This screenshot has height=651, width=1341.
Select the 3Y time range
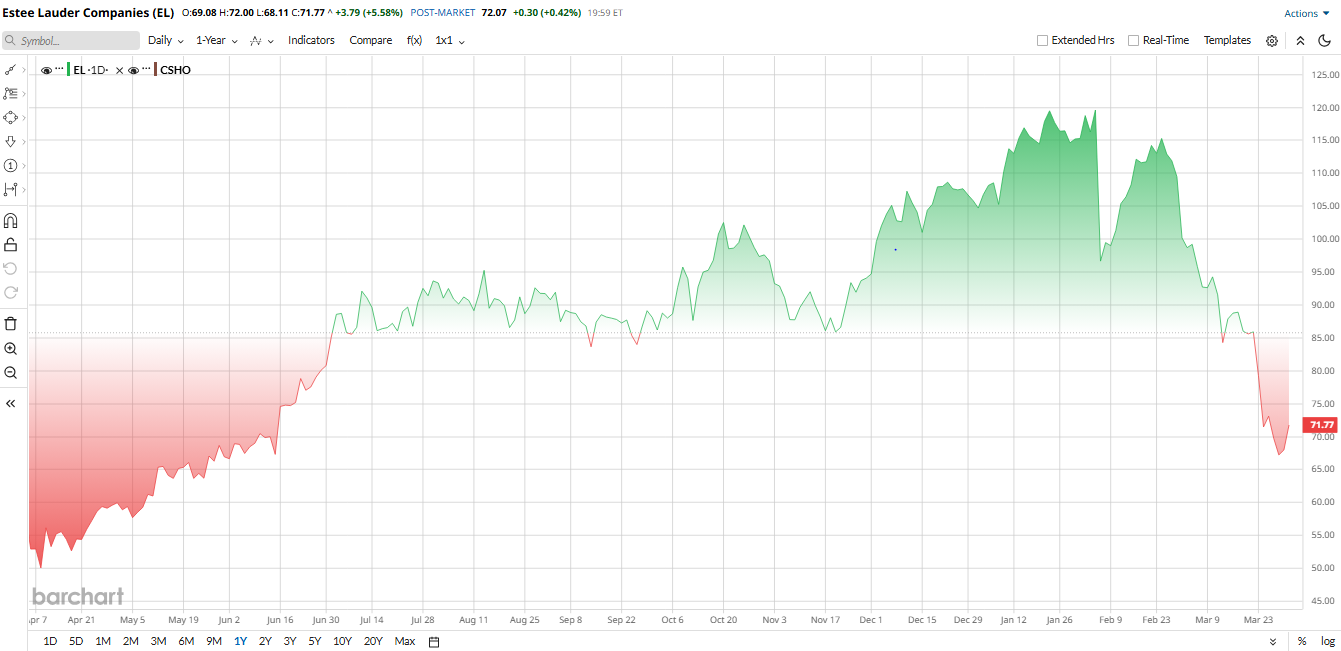(290, 641)
